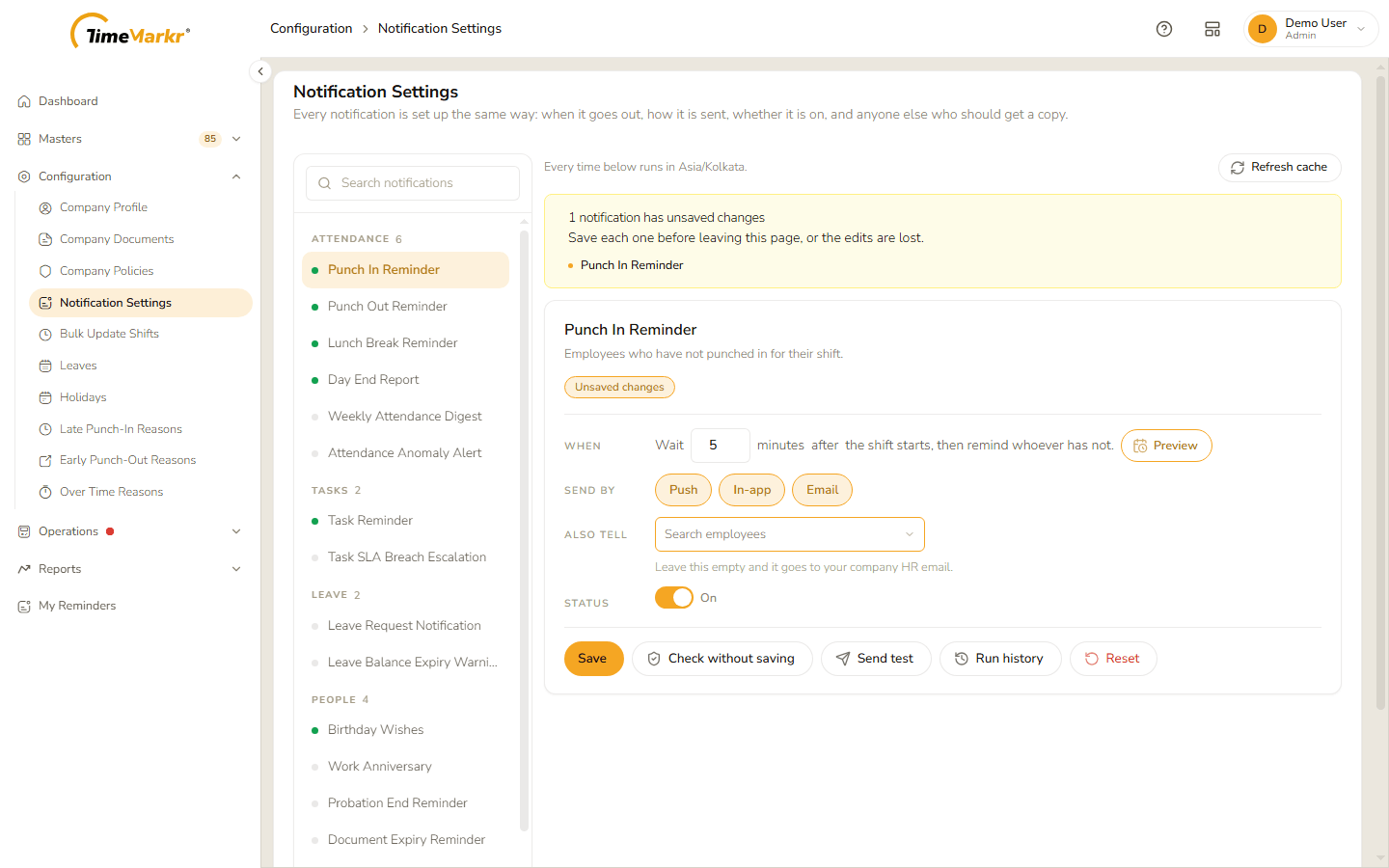Click the My Reminders icon
Viewport: 1389px width, 868px height.
(24, 606)
